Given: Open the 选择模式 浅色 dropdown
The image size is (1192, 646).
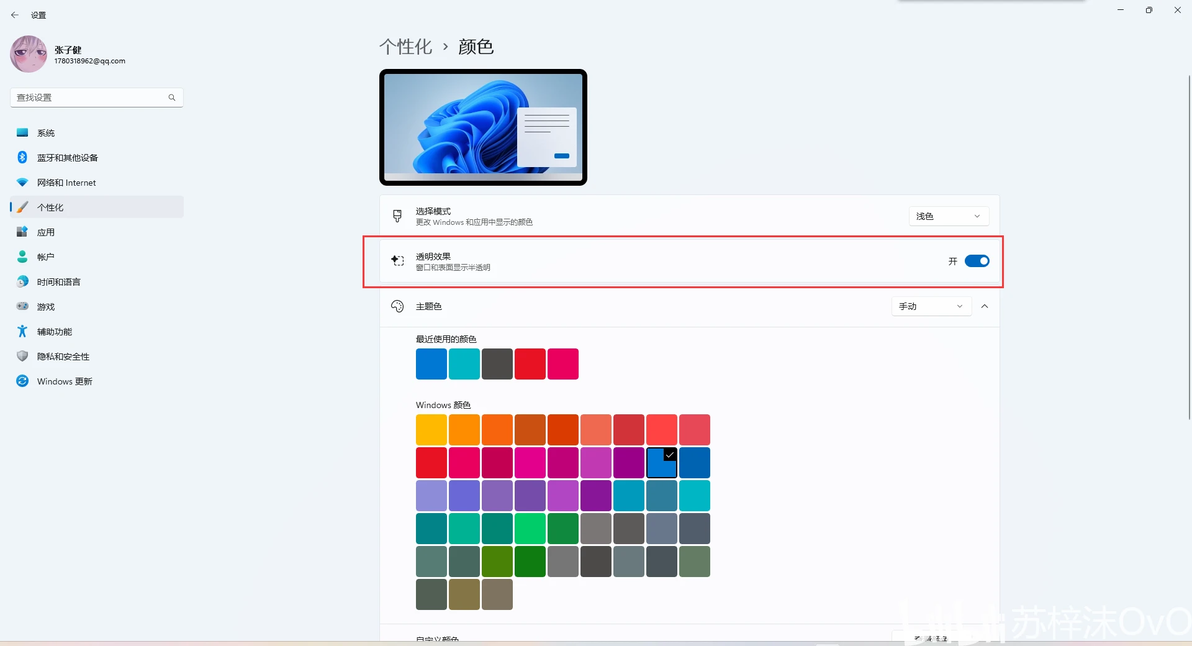Looking at the screenshot, I should click(949, 217).
